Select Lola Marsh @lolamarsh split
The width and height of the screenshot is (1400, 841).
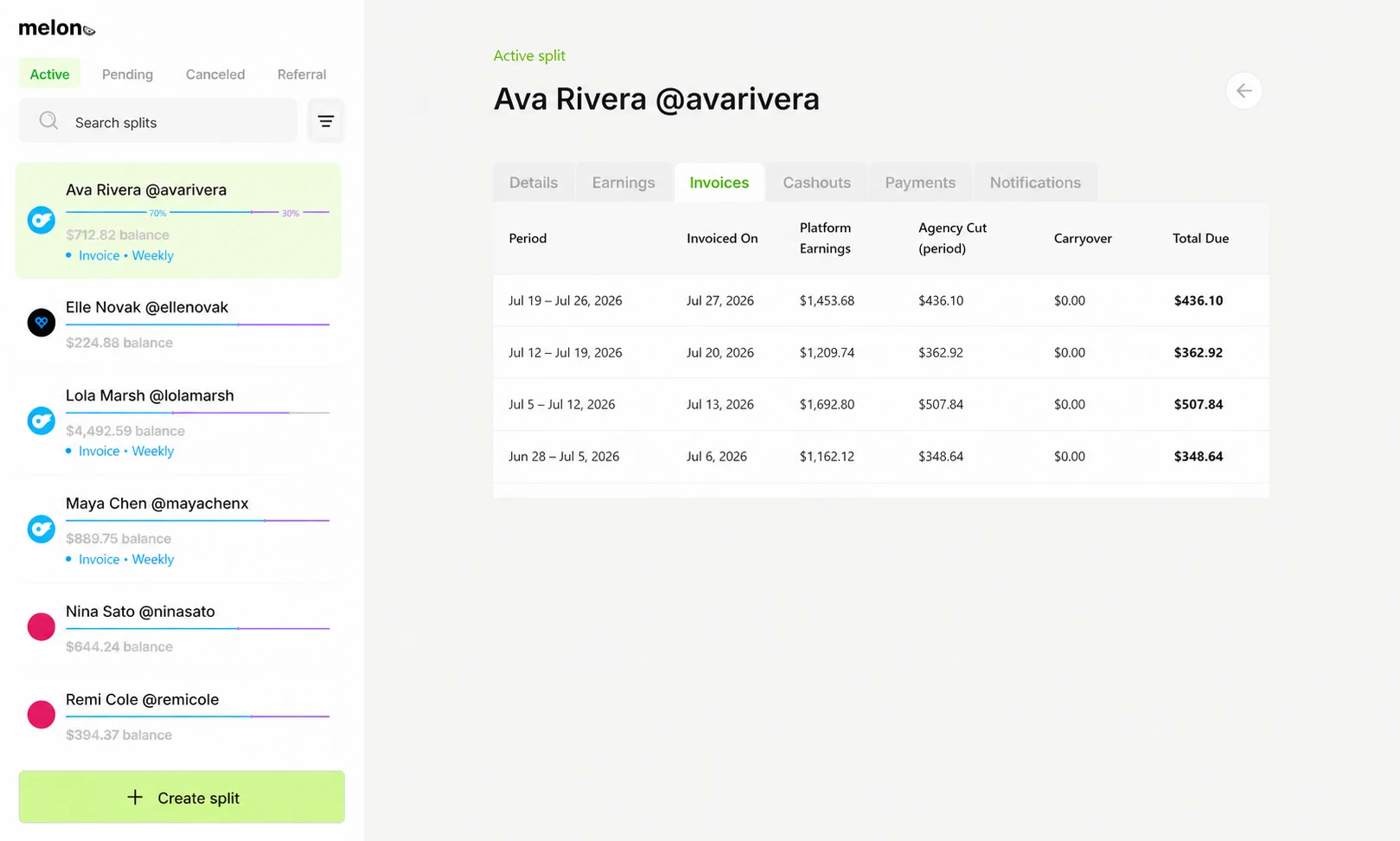tap(178, 421)
